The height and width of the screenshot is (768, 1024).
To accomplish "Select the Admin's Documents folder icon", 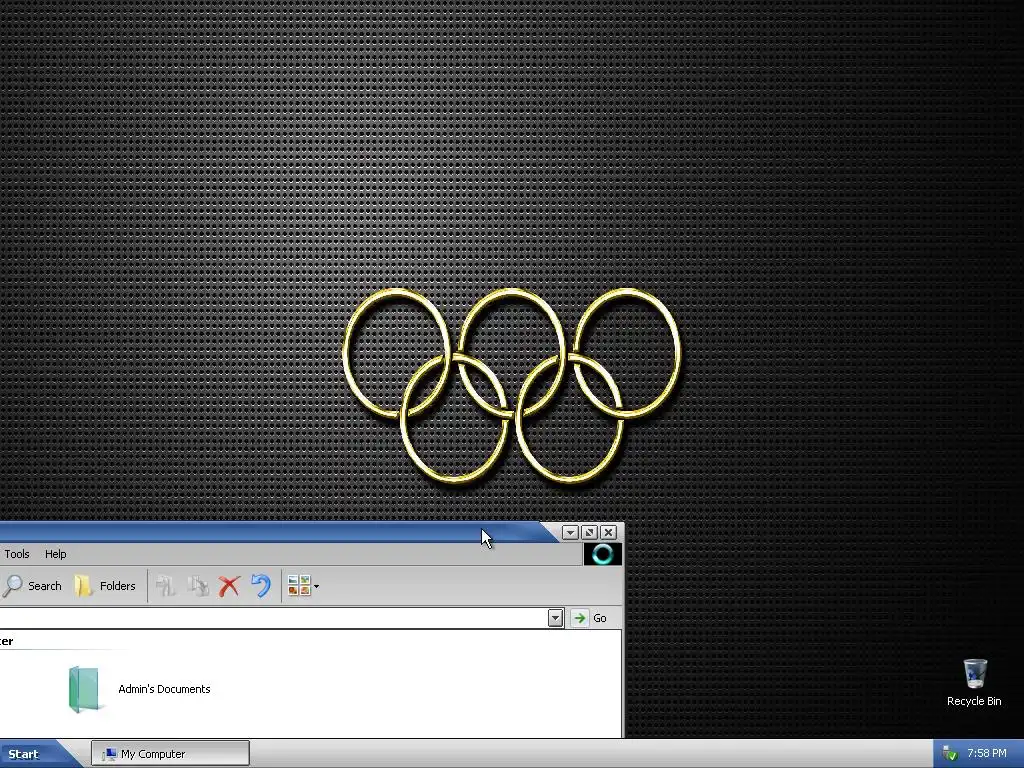I will pos(84,689).
